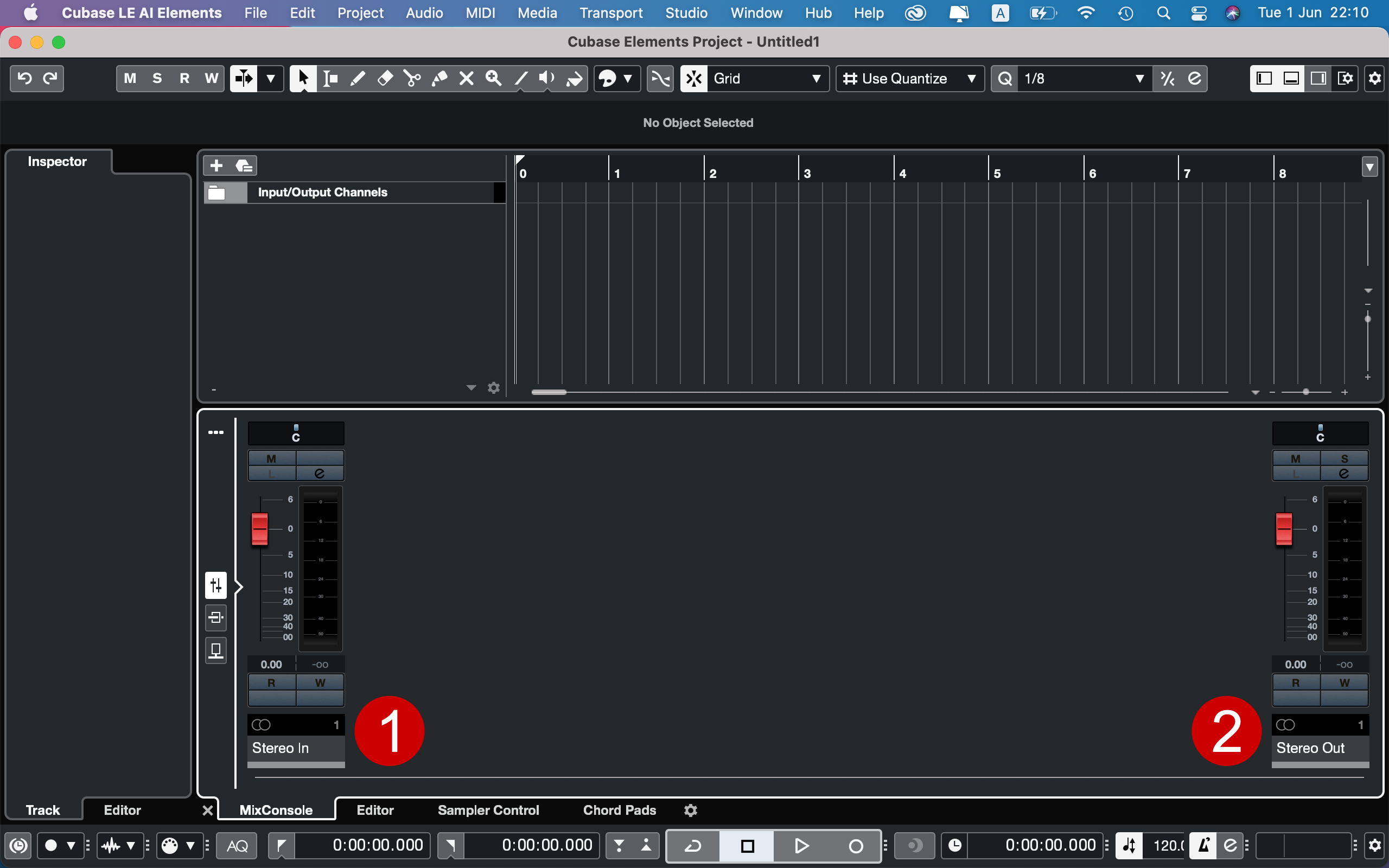Toggle lower zone visibility button
Screen dimensions: 1389x868
click(1291, 78)
